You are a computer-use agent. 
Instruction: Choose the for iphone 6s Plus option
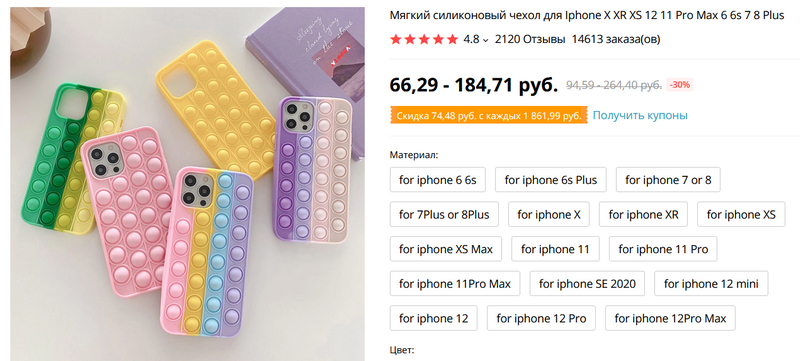pos(551,180)
